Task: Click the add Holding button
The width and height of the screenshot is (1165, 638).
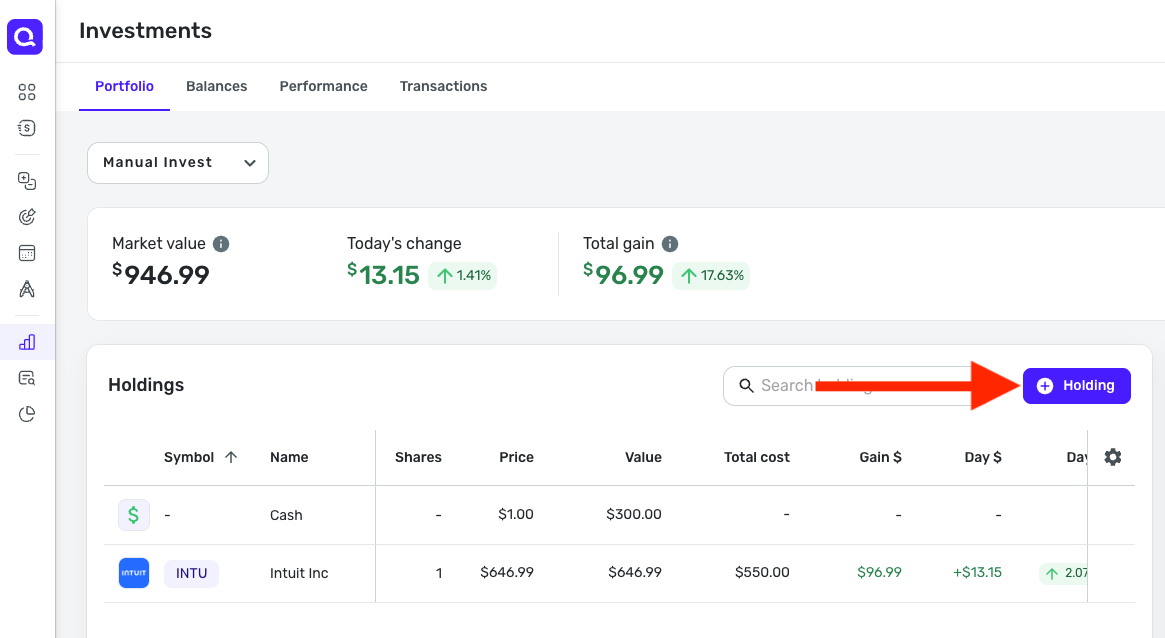Action: (1076, 386)
